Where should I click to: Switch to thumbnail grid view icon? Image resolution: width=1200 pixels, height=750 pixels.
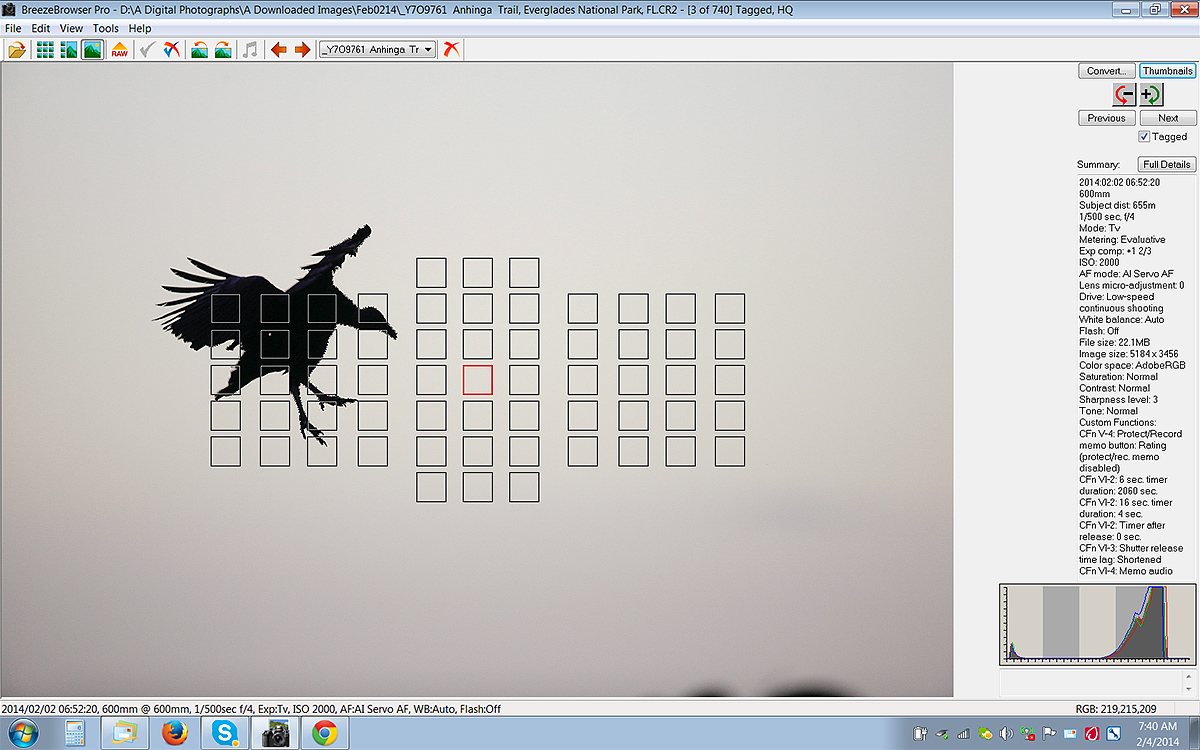[45, 49]
